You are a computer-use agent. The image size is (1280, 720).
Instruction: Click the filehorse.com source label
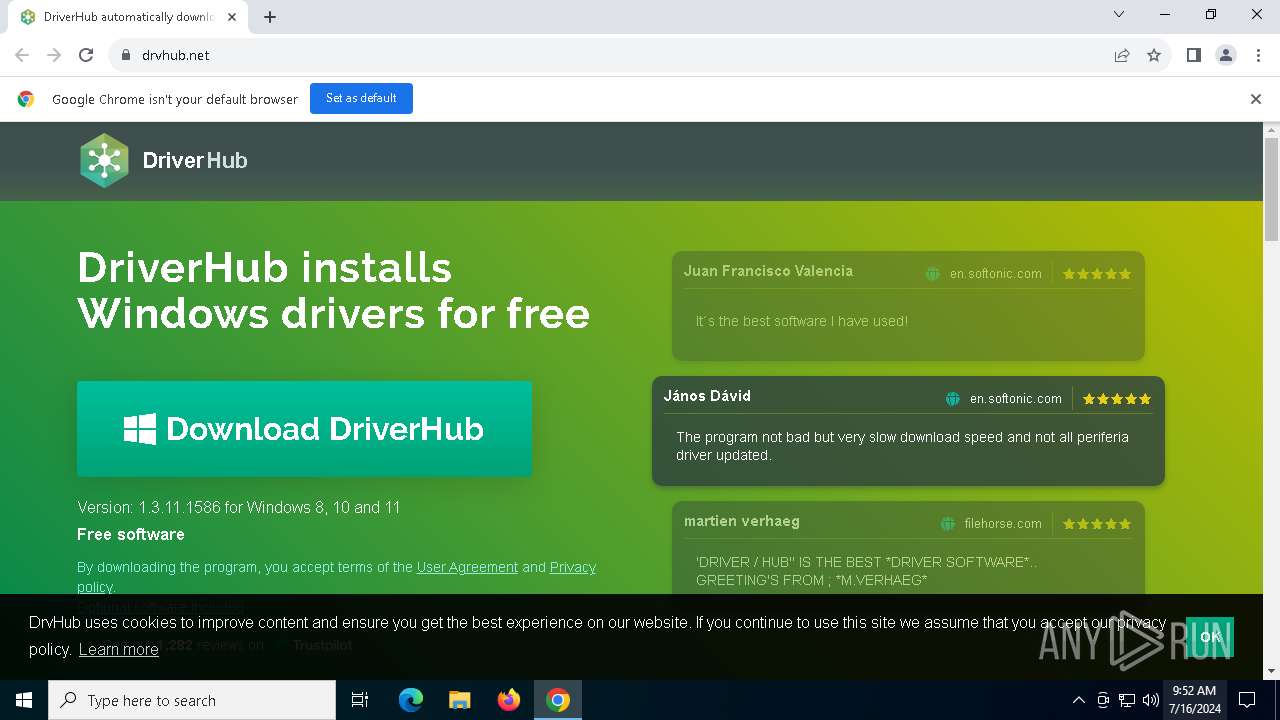pos(1003,524)
